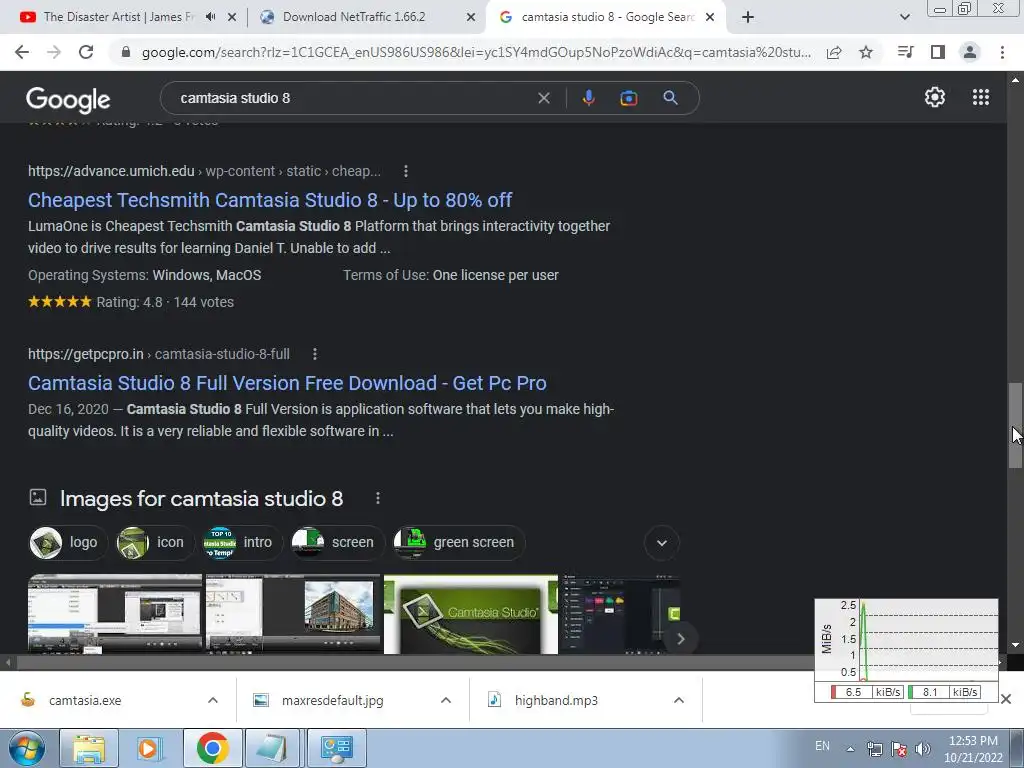This screenshot has height=768, width=1024.
Task: Open downloaded maxresdefault.jpg
Action: click(x=332, y=700)
